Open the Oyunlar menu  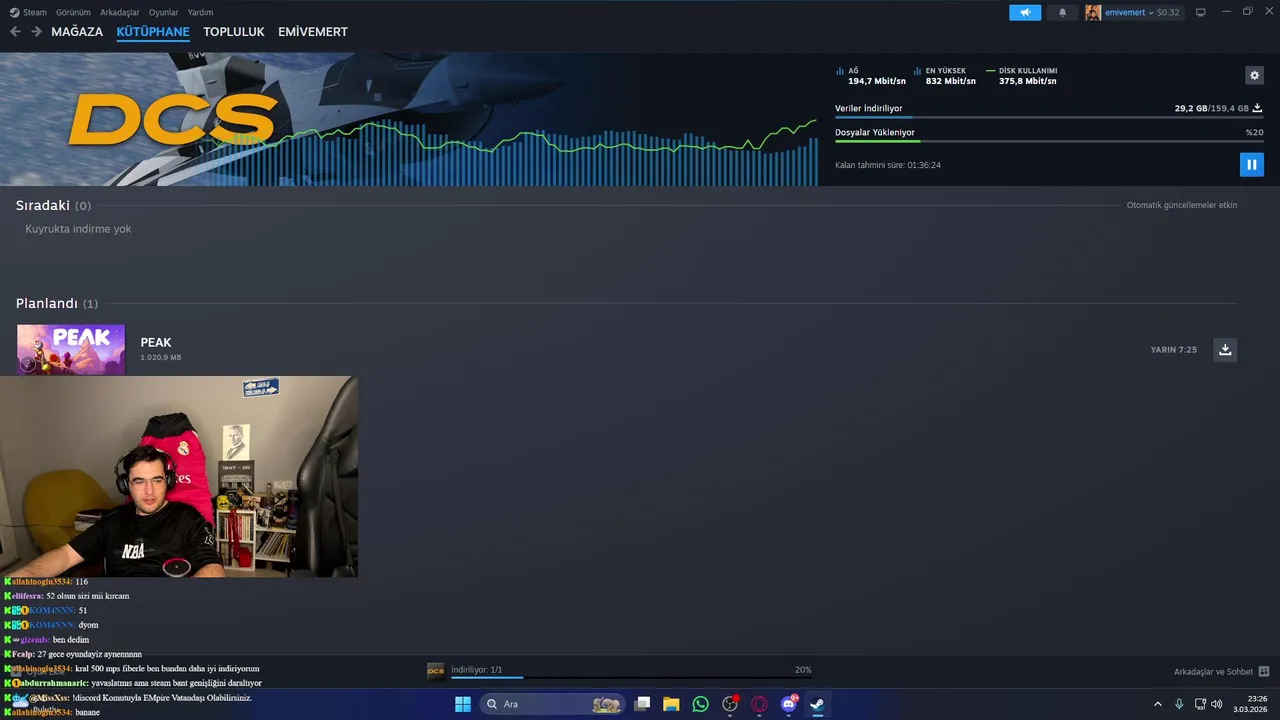coord(163,12)
